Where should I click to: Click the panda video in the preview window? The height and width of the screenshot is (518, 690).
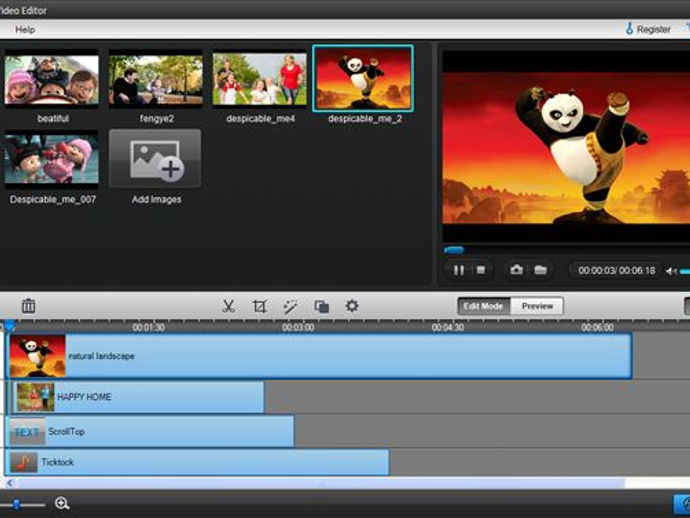[x=566, y=148]
